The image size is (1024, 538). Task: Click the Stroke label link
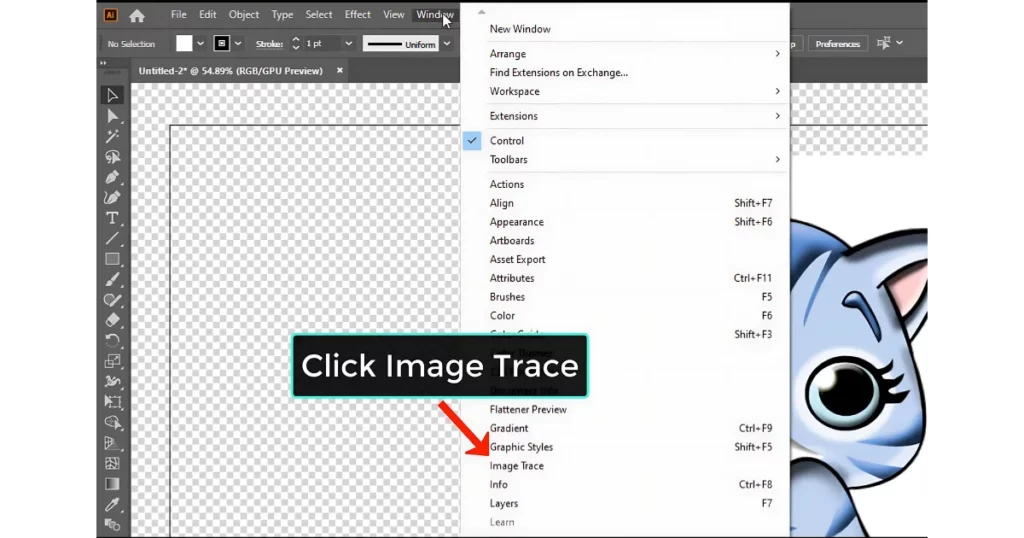(269, 44)
